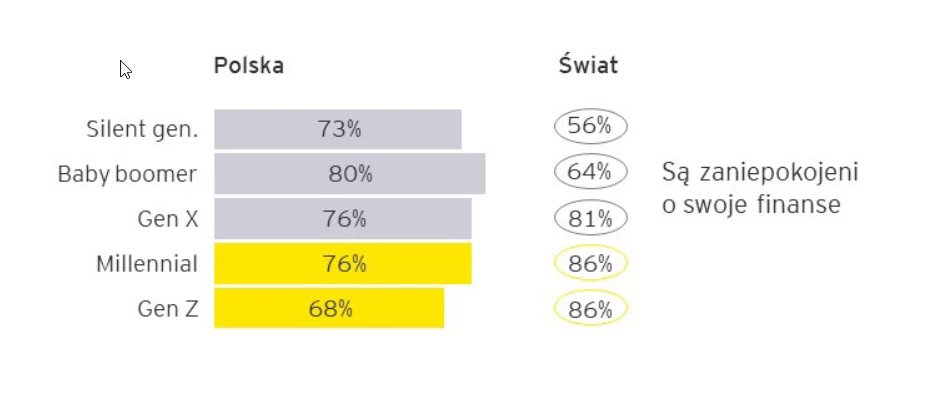Click the Polska column heading
Viewport: 934px width, 399px height.
coord(248,66)
